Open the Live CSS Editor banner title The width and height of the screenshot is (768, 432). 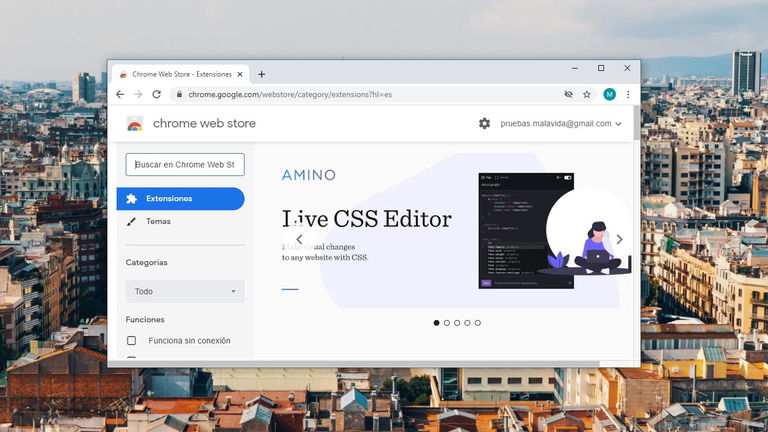[x=367, y=219]
